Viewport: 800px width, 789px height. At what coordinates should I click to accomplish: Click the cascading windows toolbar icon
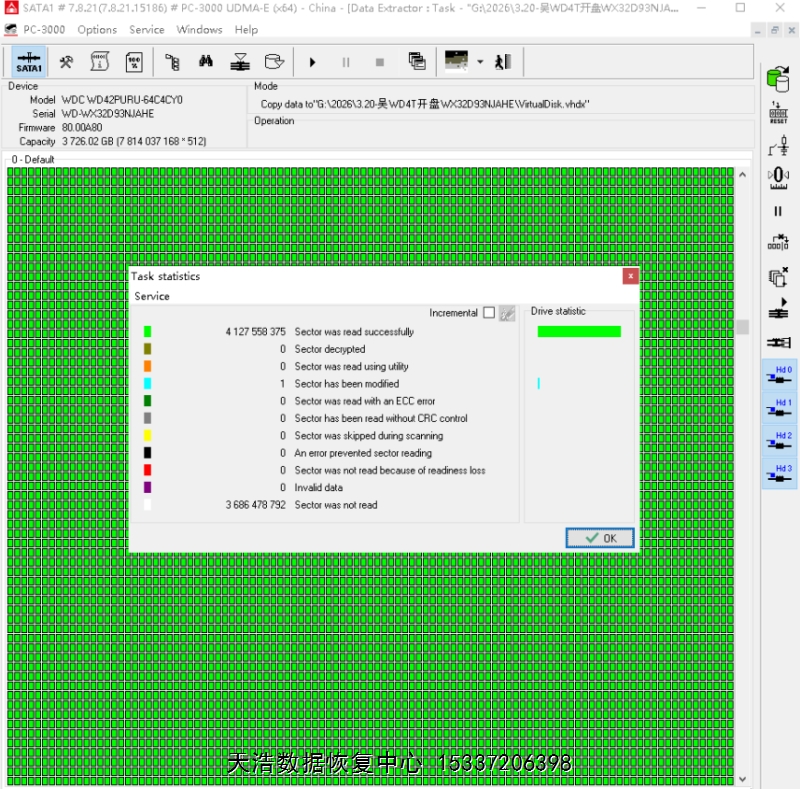[x=417, y=62]
